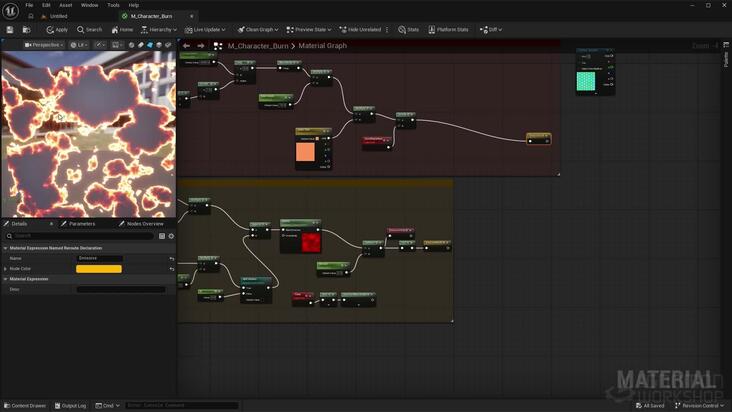732x412 pixels.
Task: Select cube preview mesh icon
Action: pyautogui.click(x=159, y=45)
